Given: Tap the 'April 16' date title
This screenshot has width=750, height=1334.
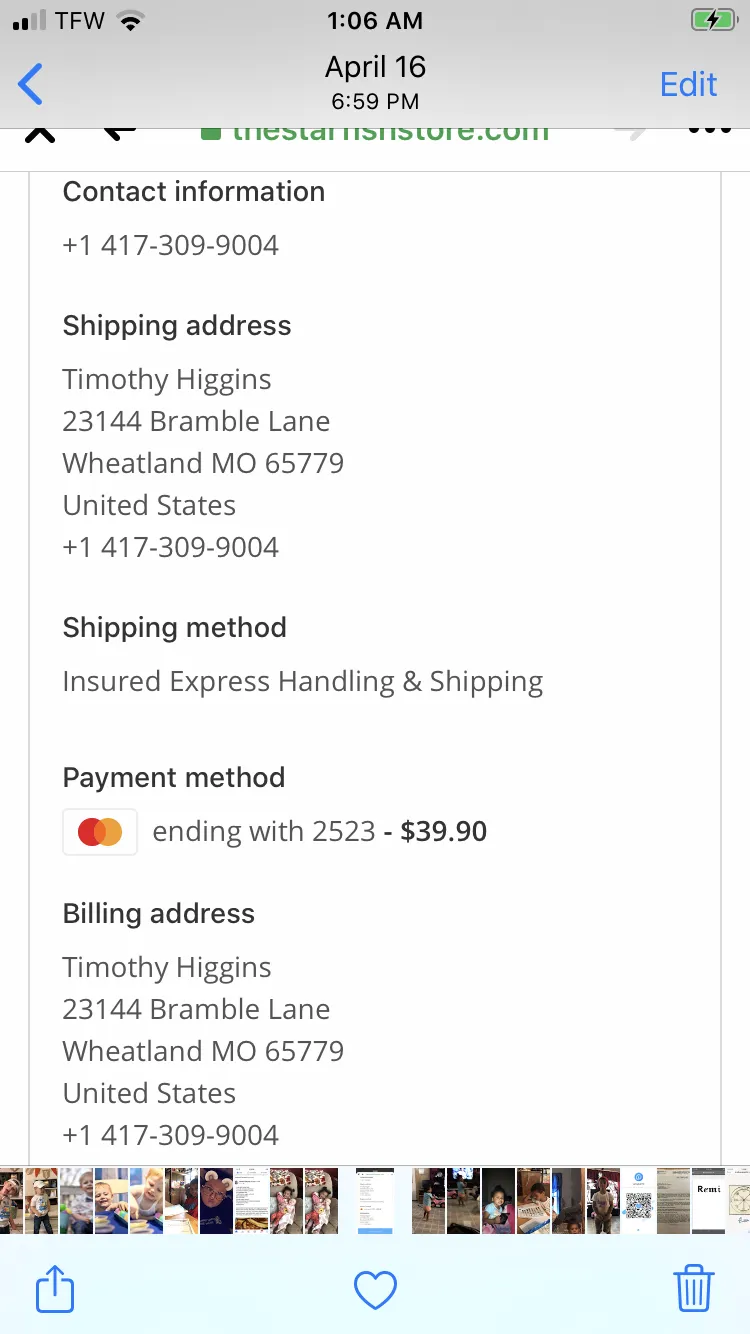Looking at the screenshot, I should [375, 67].
